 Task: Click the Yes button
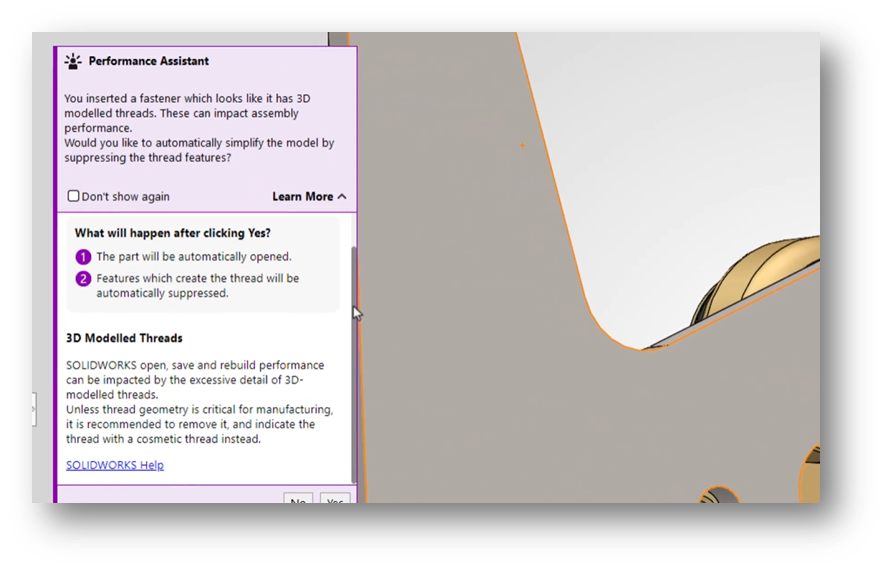(x=335, y=498)
